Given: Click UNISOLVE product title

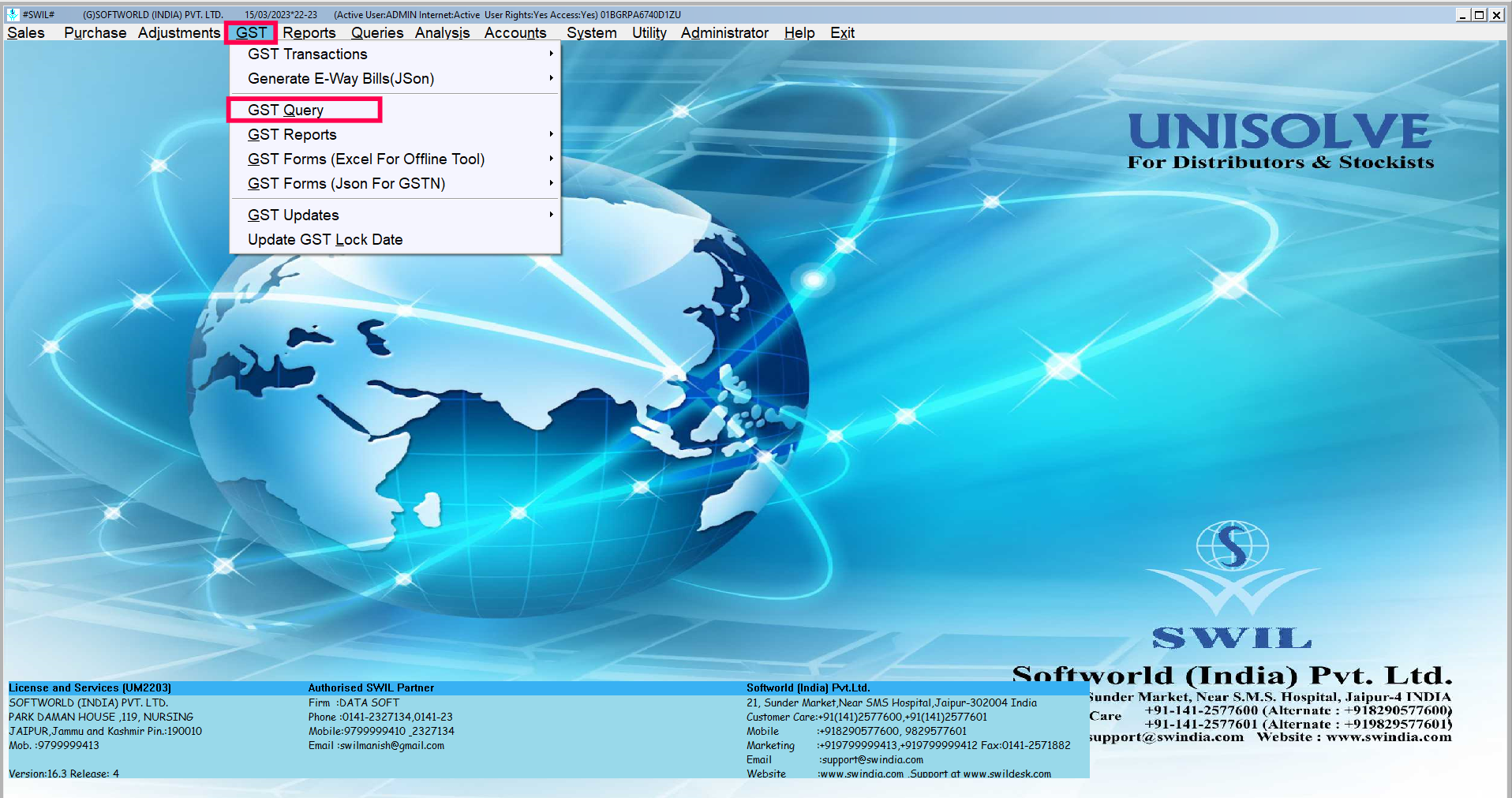Looking at the screenshot, I should 1279,131.
